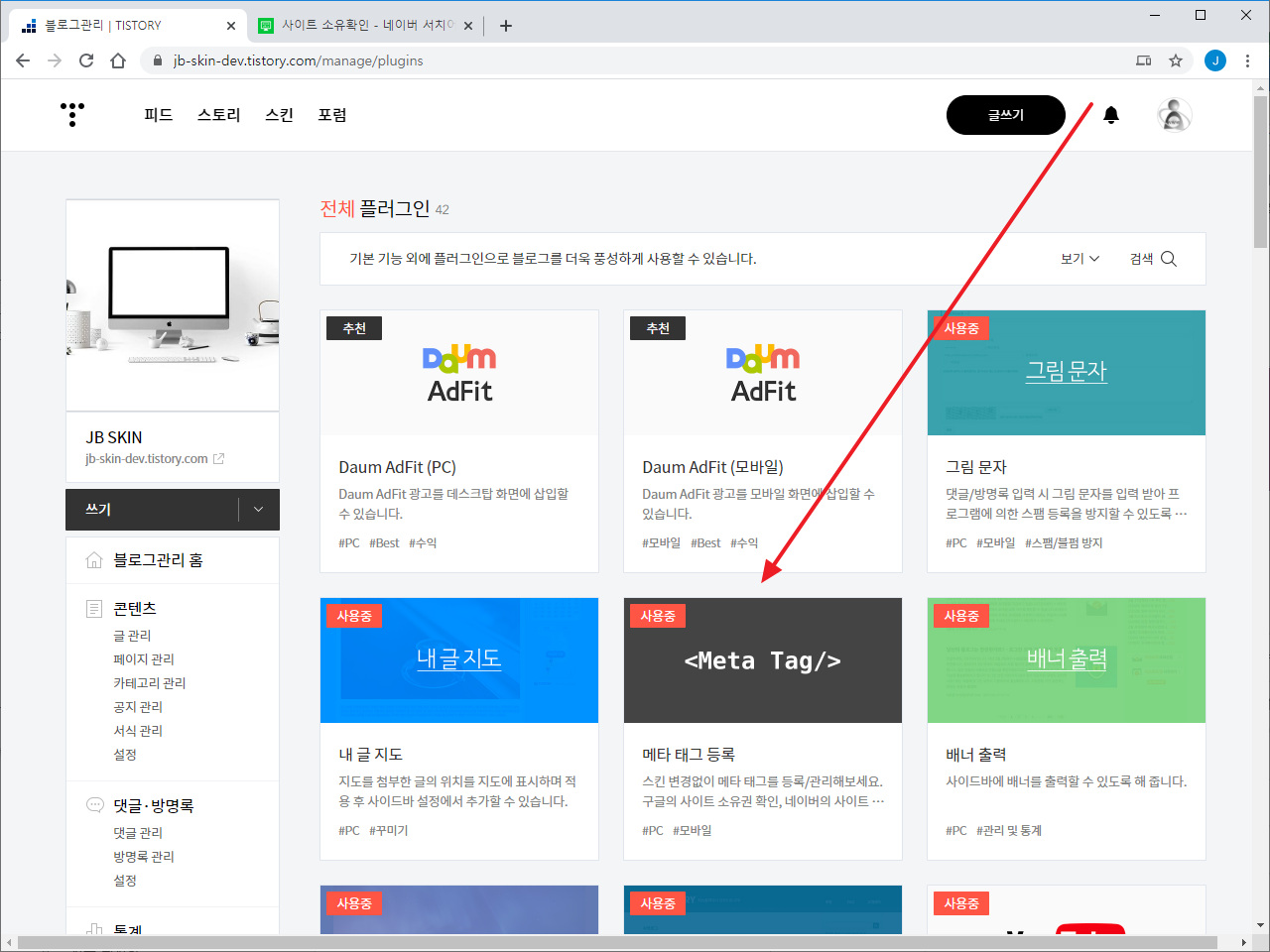Select the 콘텐츠 section heading
The width and height of the screenshot is (1270, 952).
click(x=135, y=609)
